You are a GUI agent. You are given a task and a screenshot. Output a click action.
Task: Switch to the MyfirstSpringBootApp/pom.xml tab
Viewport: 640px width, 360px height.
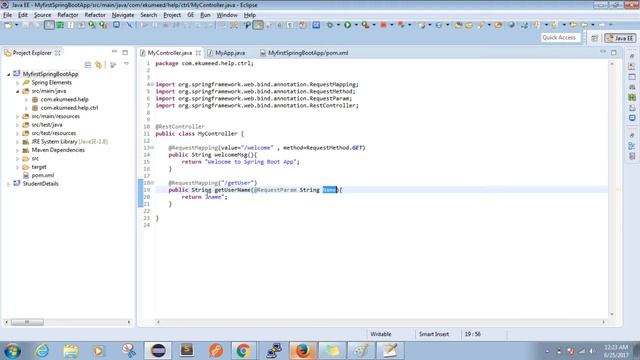[x=308, y=53]
